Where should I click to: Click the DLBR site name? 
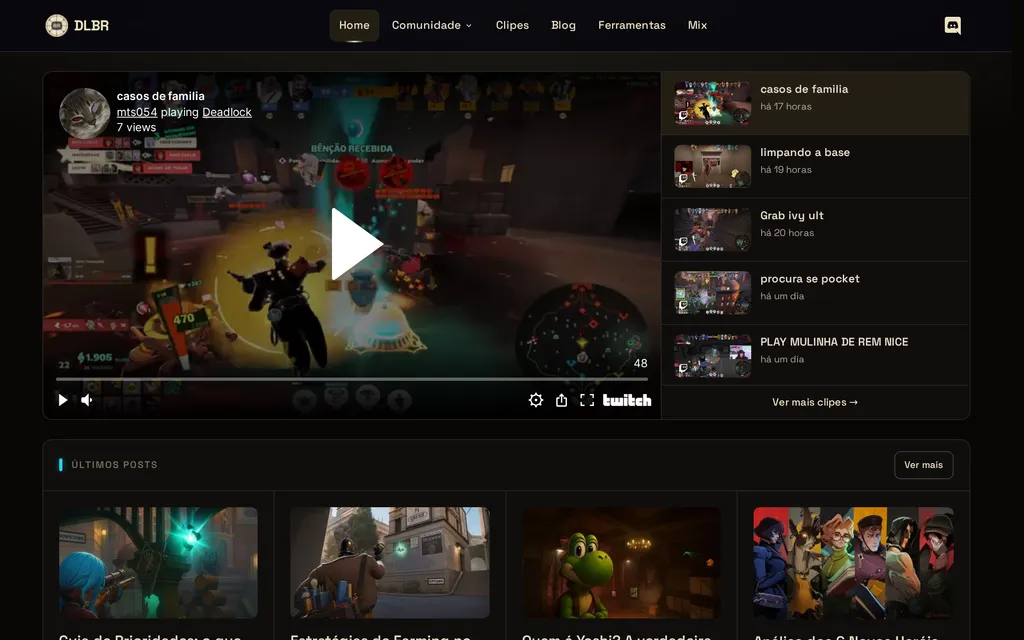pos(91,25)
